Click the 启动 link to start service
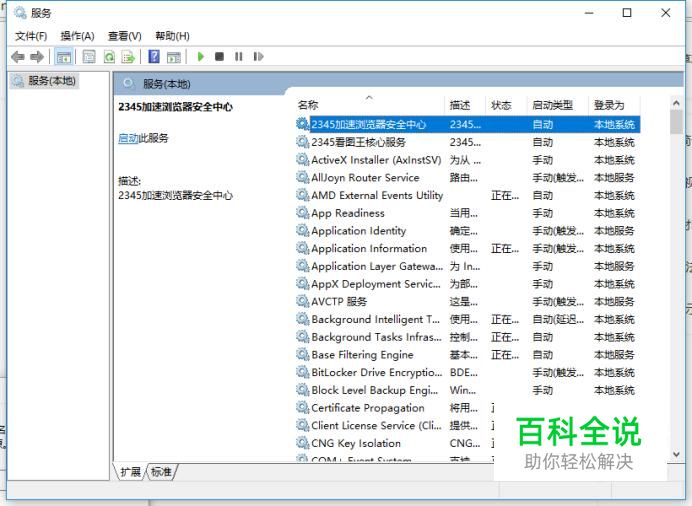Screen dimensions: 692x506 128,138
